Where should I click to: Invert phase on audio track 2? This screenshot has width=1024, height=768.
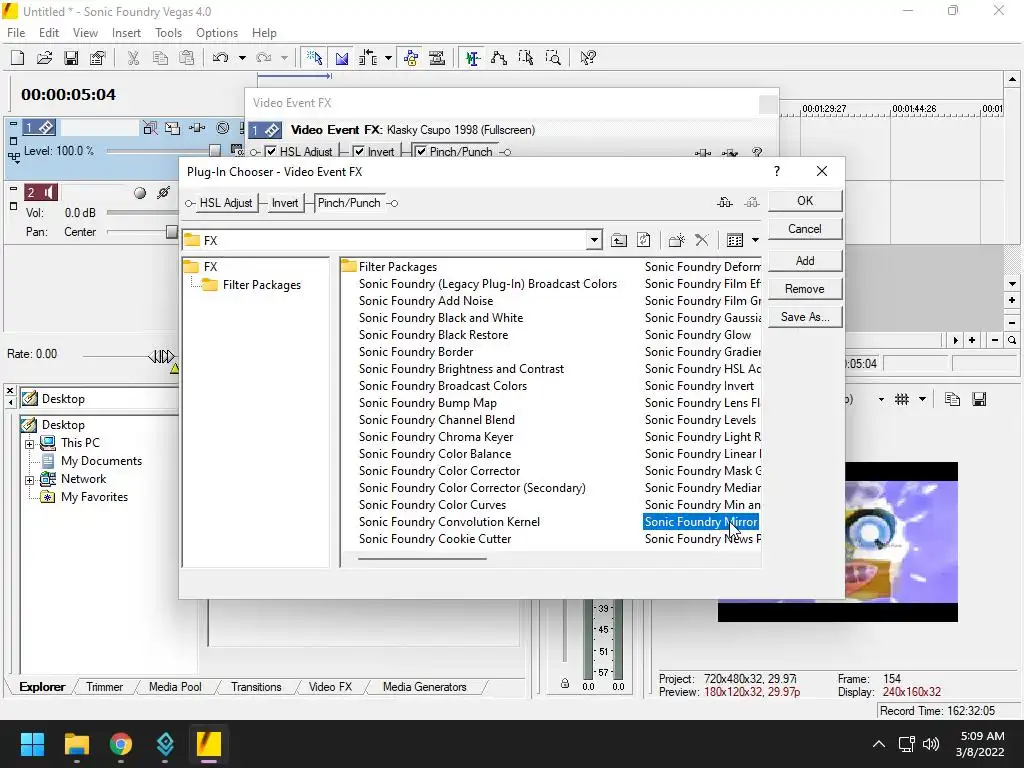pos(164,193)
